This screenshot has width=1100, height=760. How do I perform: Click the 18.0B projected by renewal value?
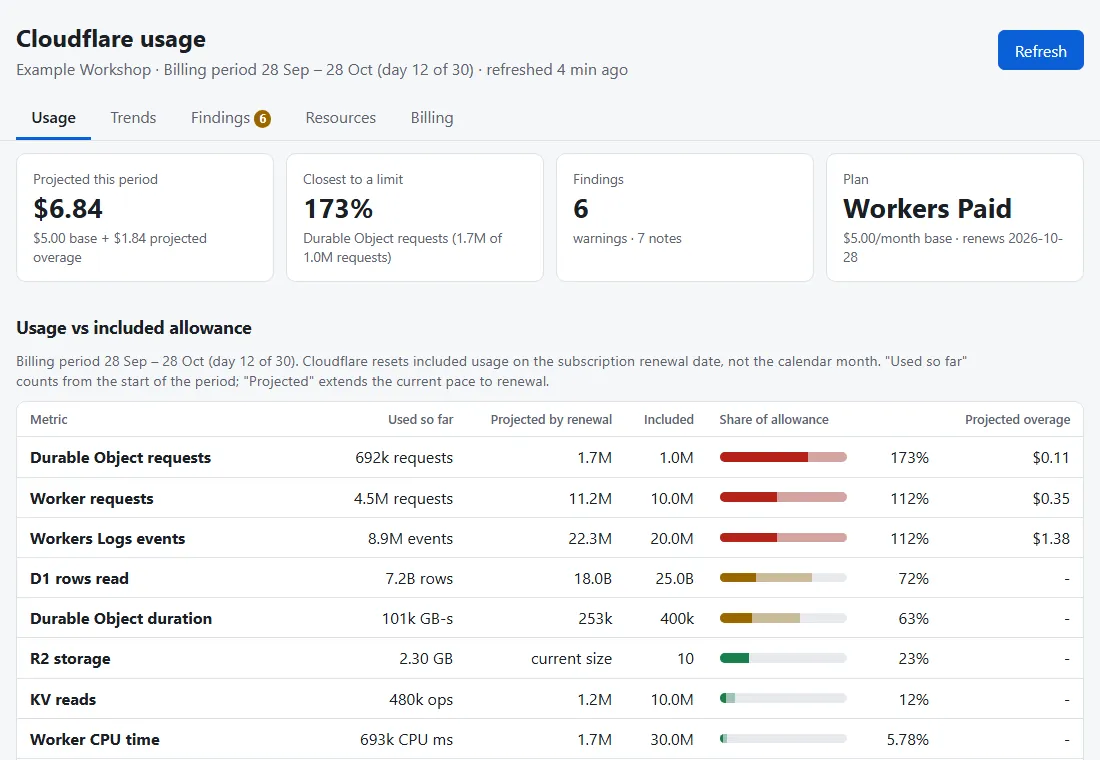(x=593, y=578)
